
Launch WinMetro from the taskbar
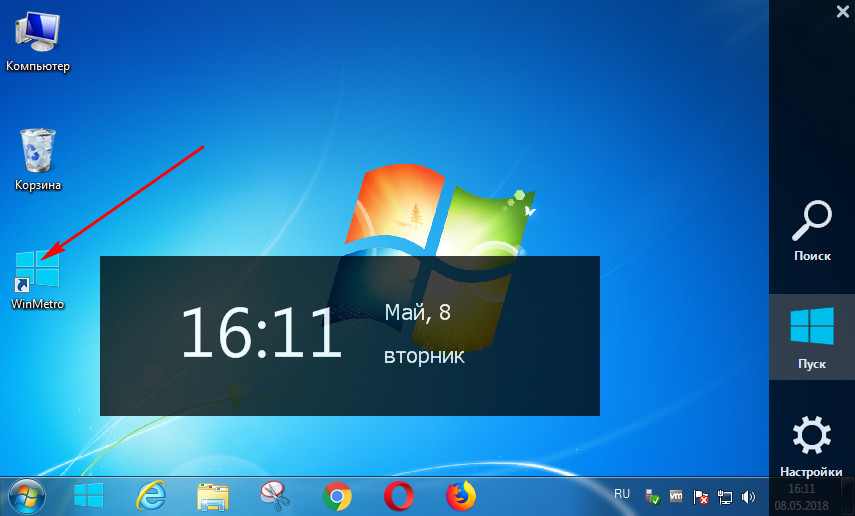[89, 495]
